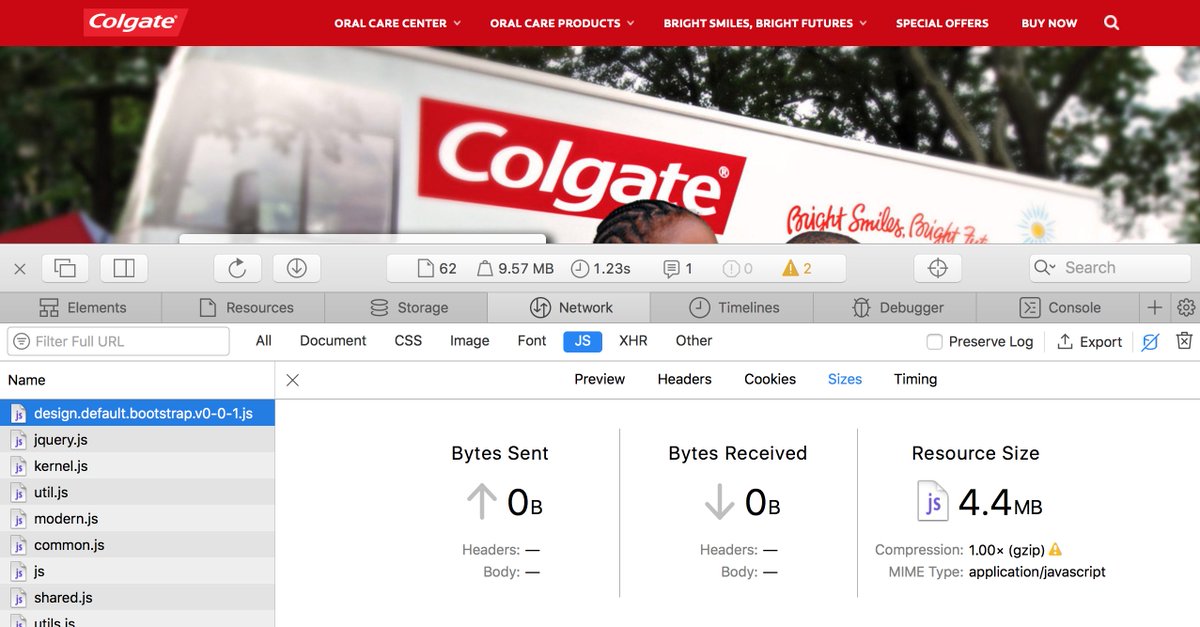Click the compression warning triangle icon
This screenshot has height=627, width=1200.
tap(1055, 549)
